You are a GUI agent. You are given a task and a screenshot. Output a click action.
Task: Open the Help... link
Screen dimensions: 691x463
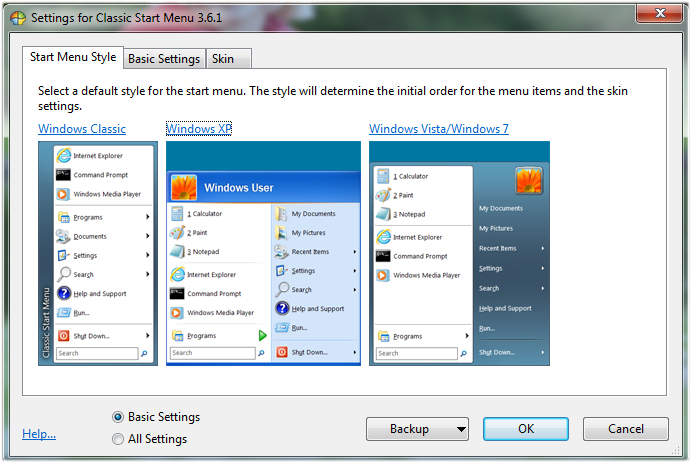[39, 434]
